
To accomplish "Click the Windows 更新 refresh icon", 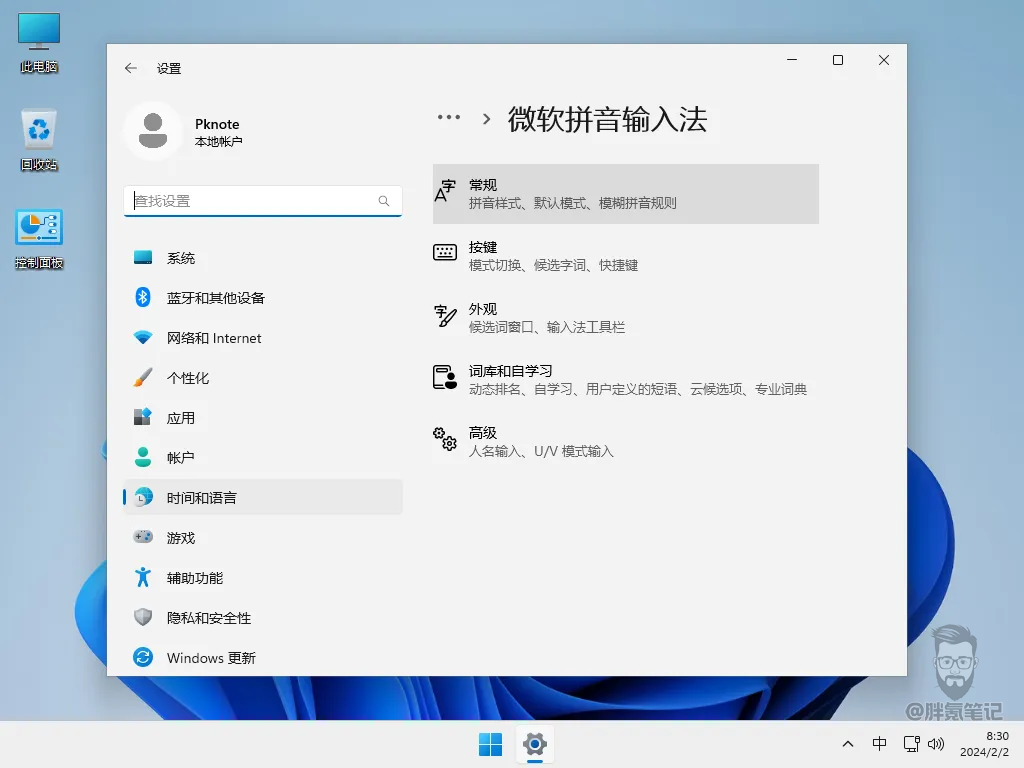I will [143, 657].
